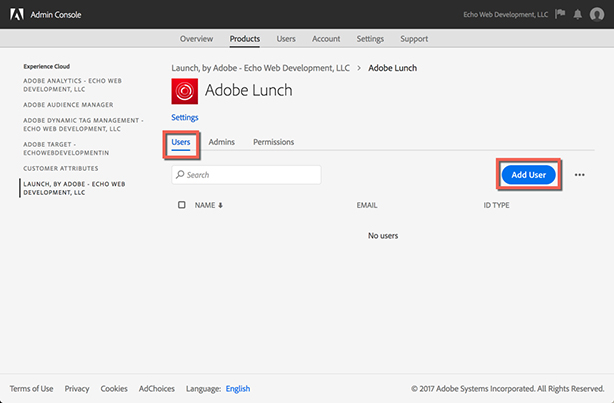Click the Launch, by Adobe breadcrumb link
614x403 pixels.
(260, 68)
